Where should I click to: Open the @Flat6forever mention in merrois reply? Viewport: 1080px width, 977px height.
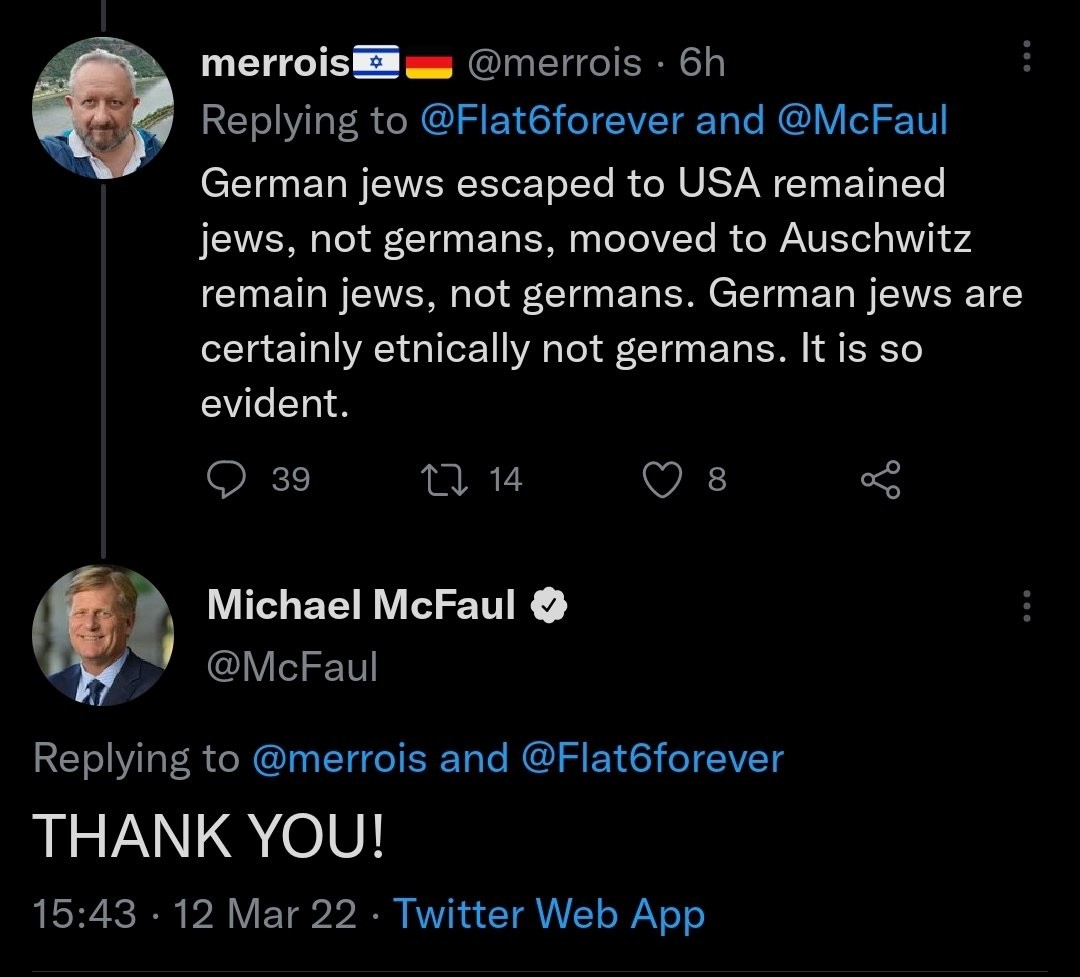[552, 121]
